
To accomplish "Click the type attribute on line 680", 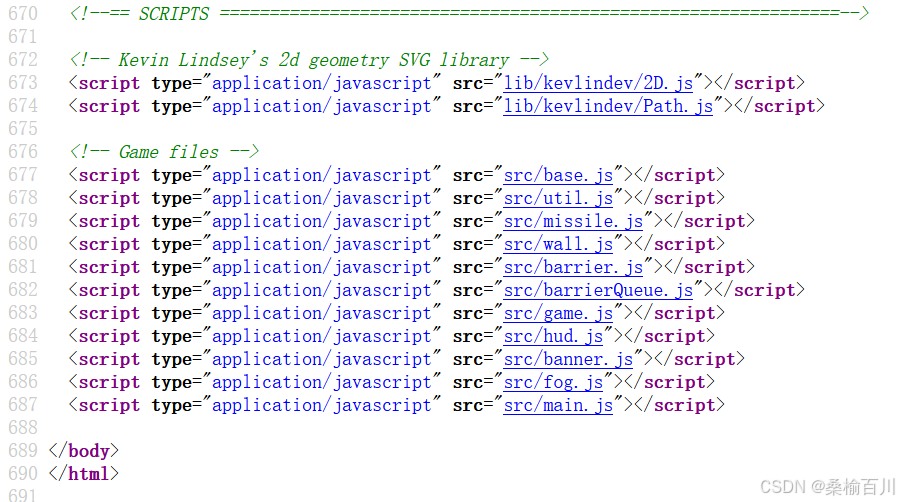I will point(172,244).
